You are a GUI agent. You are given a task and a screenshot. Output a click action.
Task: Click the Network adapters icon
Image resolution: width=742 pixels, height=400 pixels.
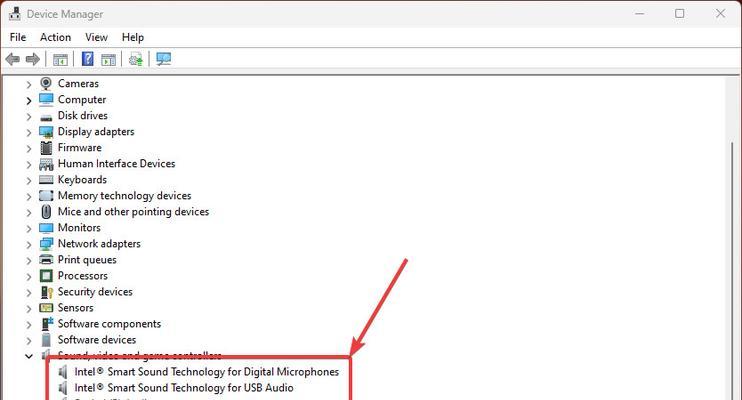[x=46, y=244]
